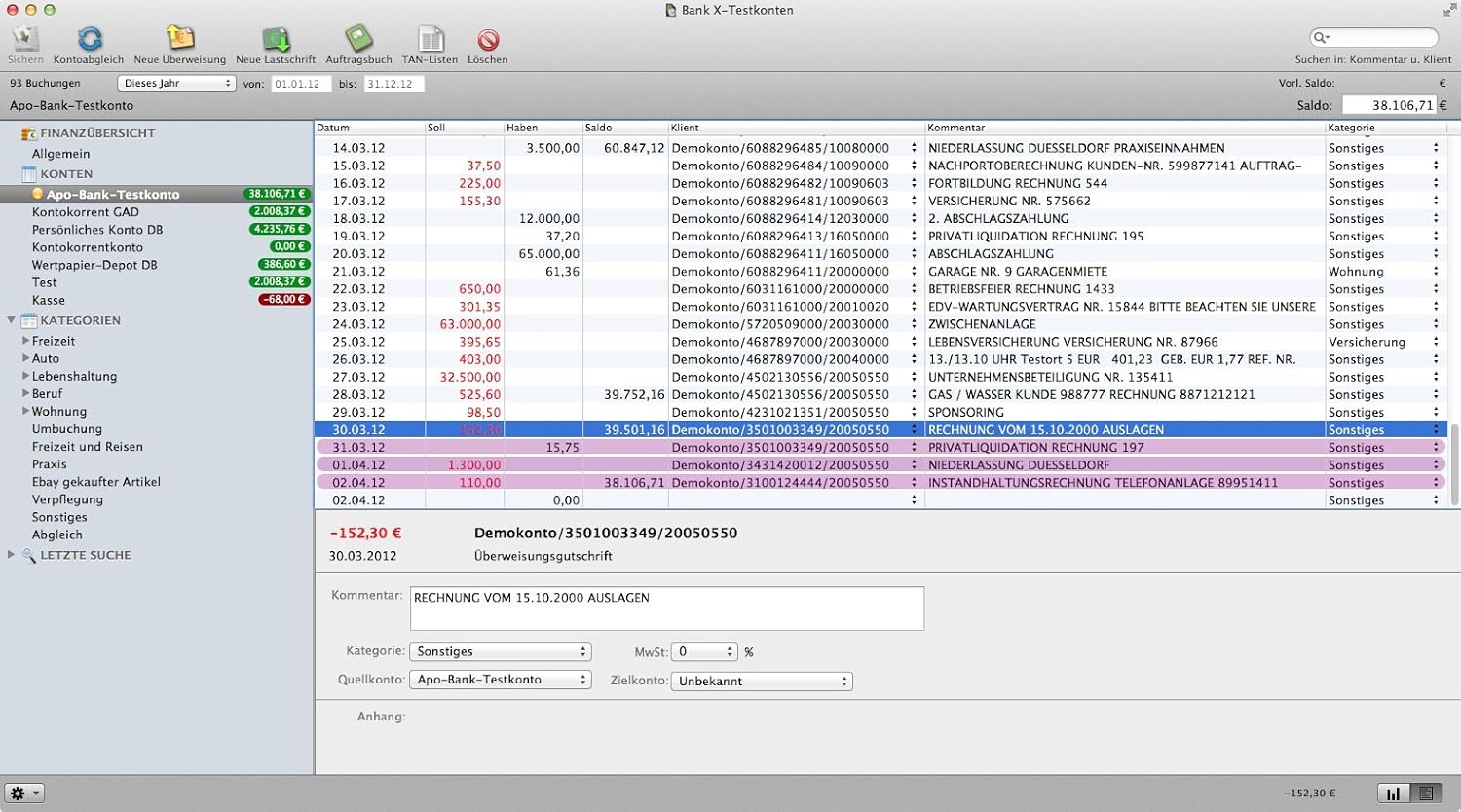
Task: Open the Quellkonto dropdown
Action: tap(500, 680)
